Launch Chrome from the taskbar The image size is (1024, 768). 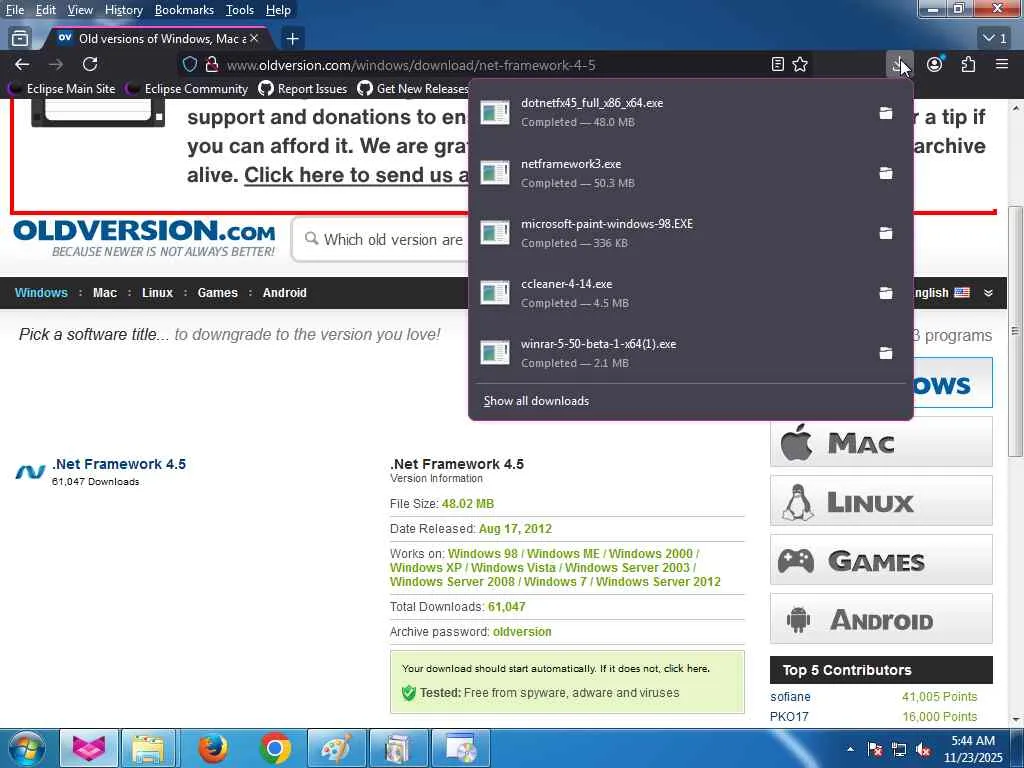(x=275, y=748)
